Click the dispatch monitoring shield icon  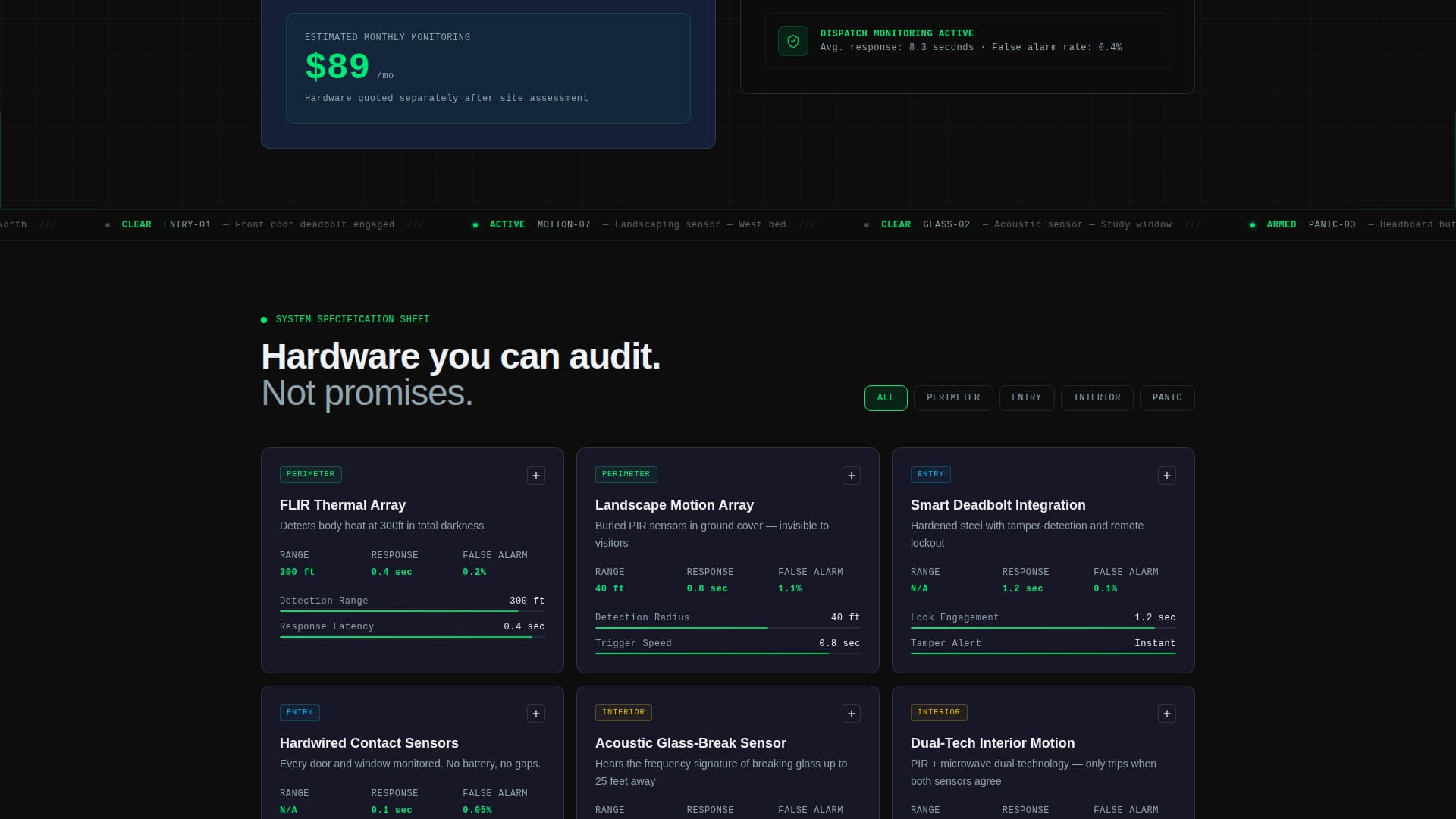click(x=792, y=42)
